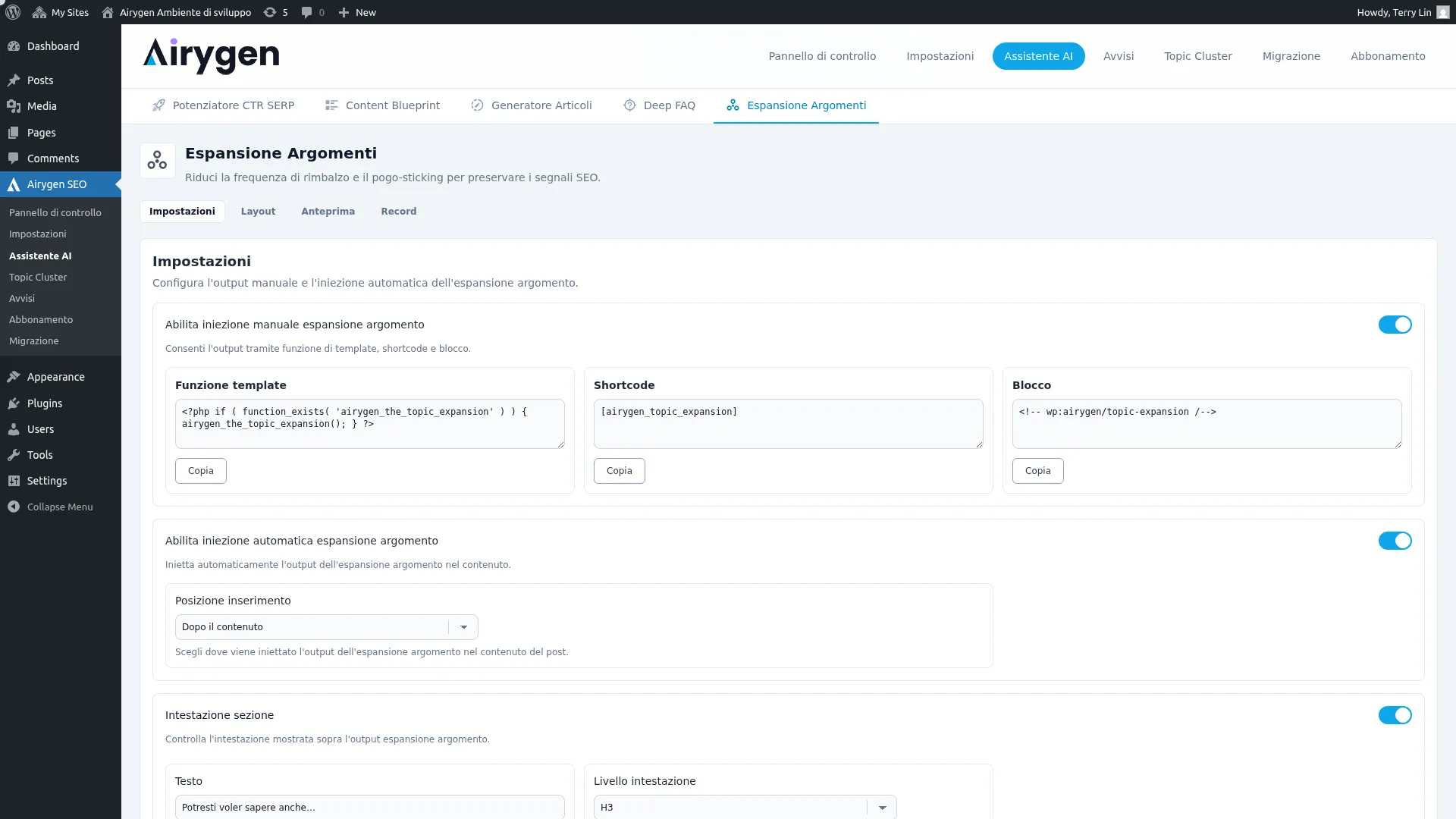The width and height of the screenshot is (1456, 819).
Task: Open Assistente AI in sidebar submenu
Action: point(40,256)
